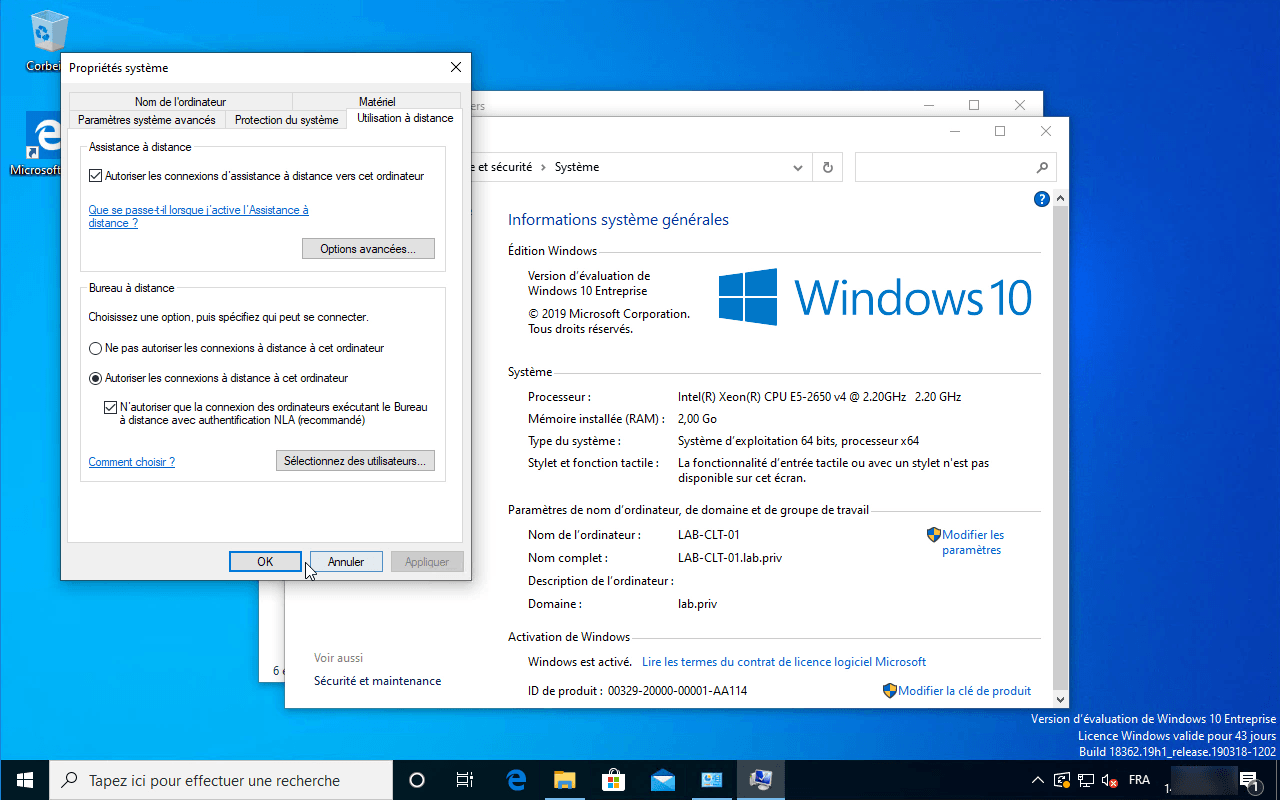1280x800 pixels.
Task: Switch to Nom de l'ordinateur tab
Action: tap(181, 101)
